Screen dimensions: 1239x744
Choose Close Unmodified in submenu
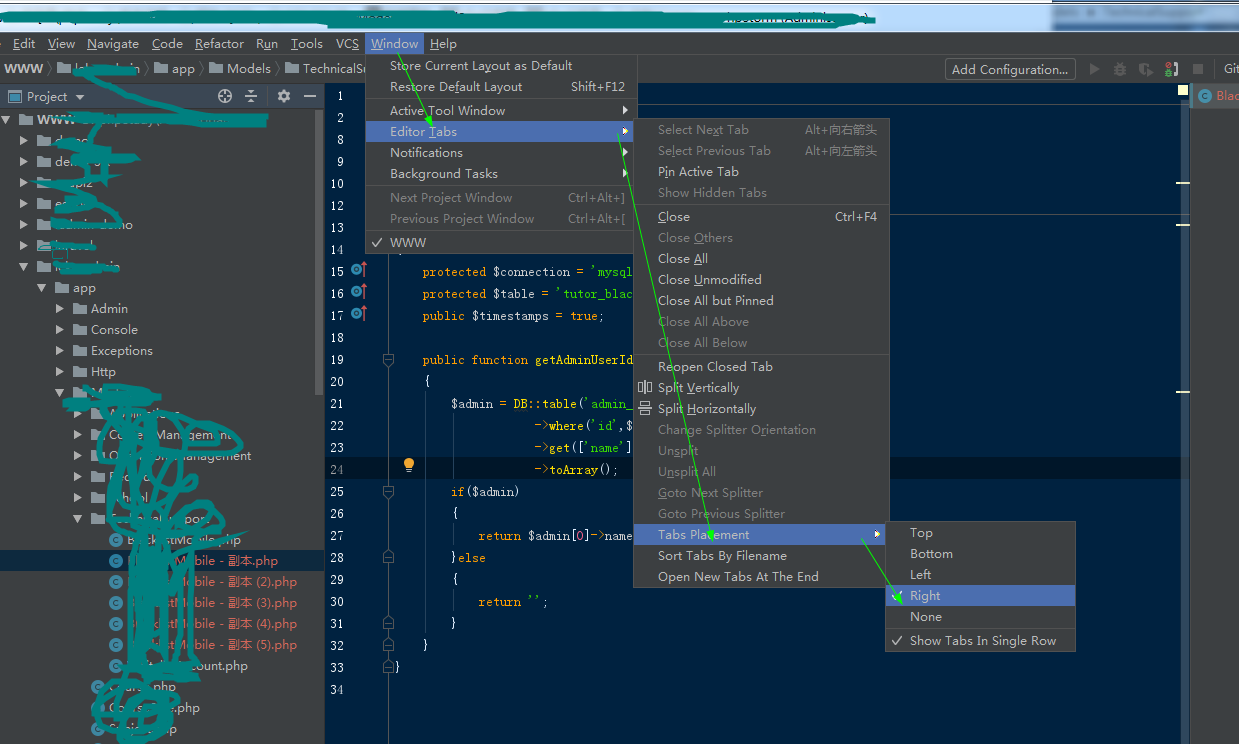[760, 280]
